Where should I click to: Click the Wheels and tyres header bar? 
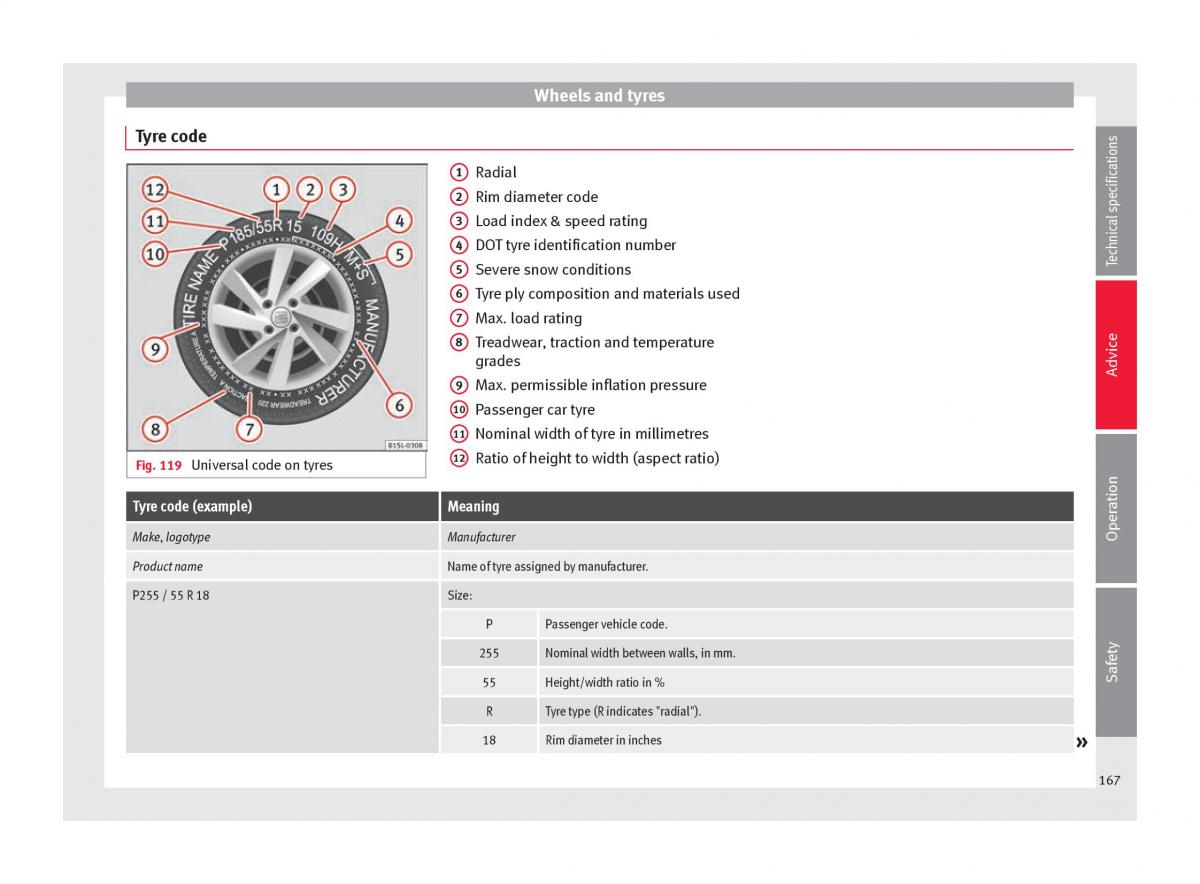[599, 95]
